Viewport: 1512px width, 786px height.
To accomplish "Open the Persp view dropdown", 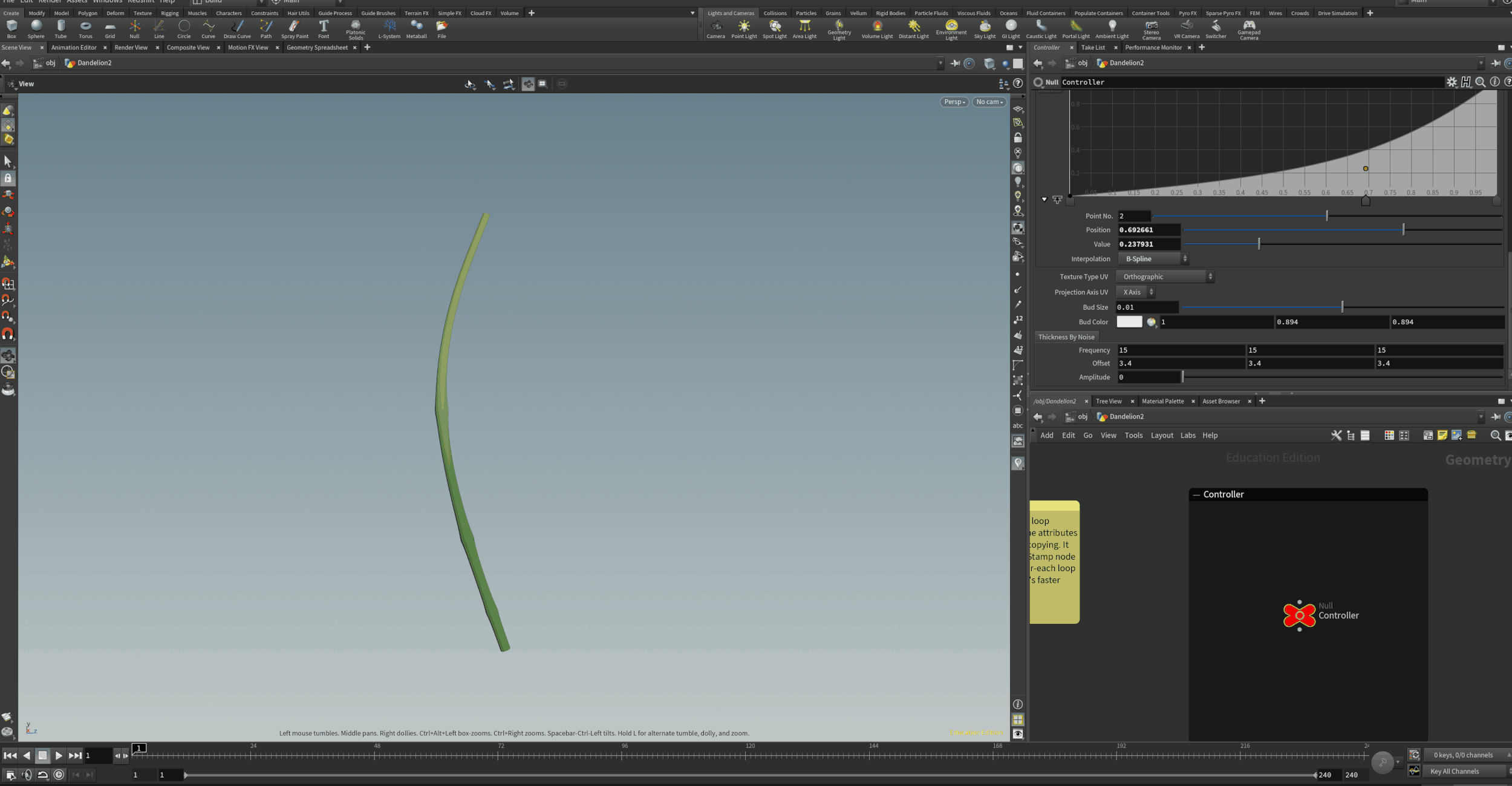I will click(x=954, y=102).
